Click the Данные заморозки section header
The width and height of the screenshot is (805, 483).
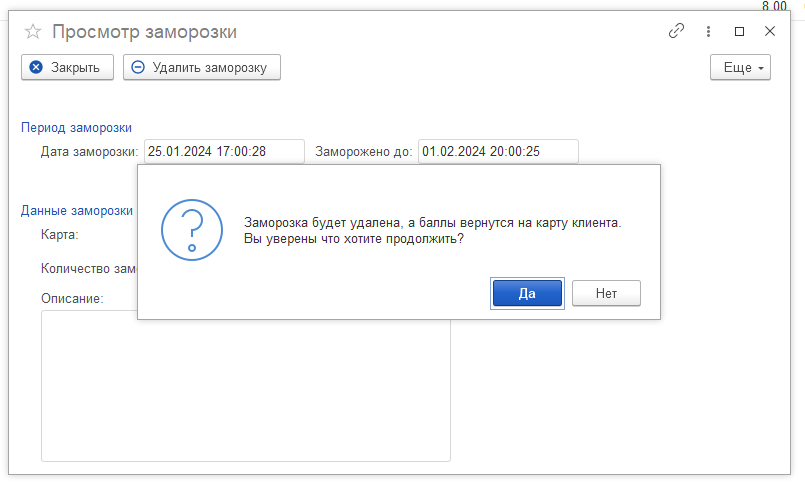coord(77,210)
